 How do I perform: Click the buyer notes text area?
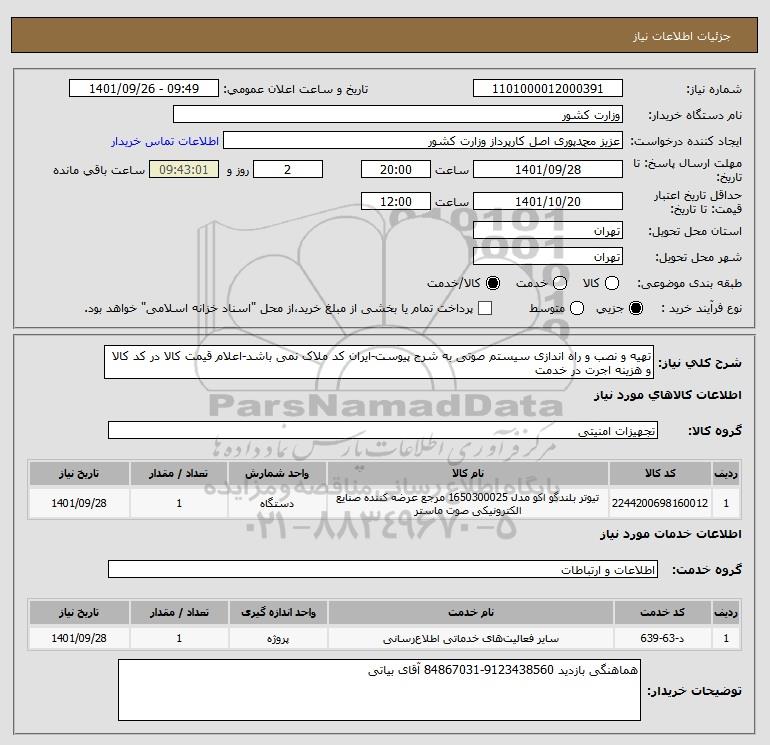tap(380, 690)
